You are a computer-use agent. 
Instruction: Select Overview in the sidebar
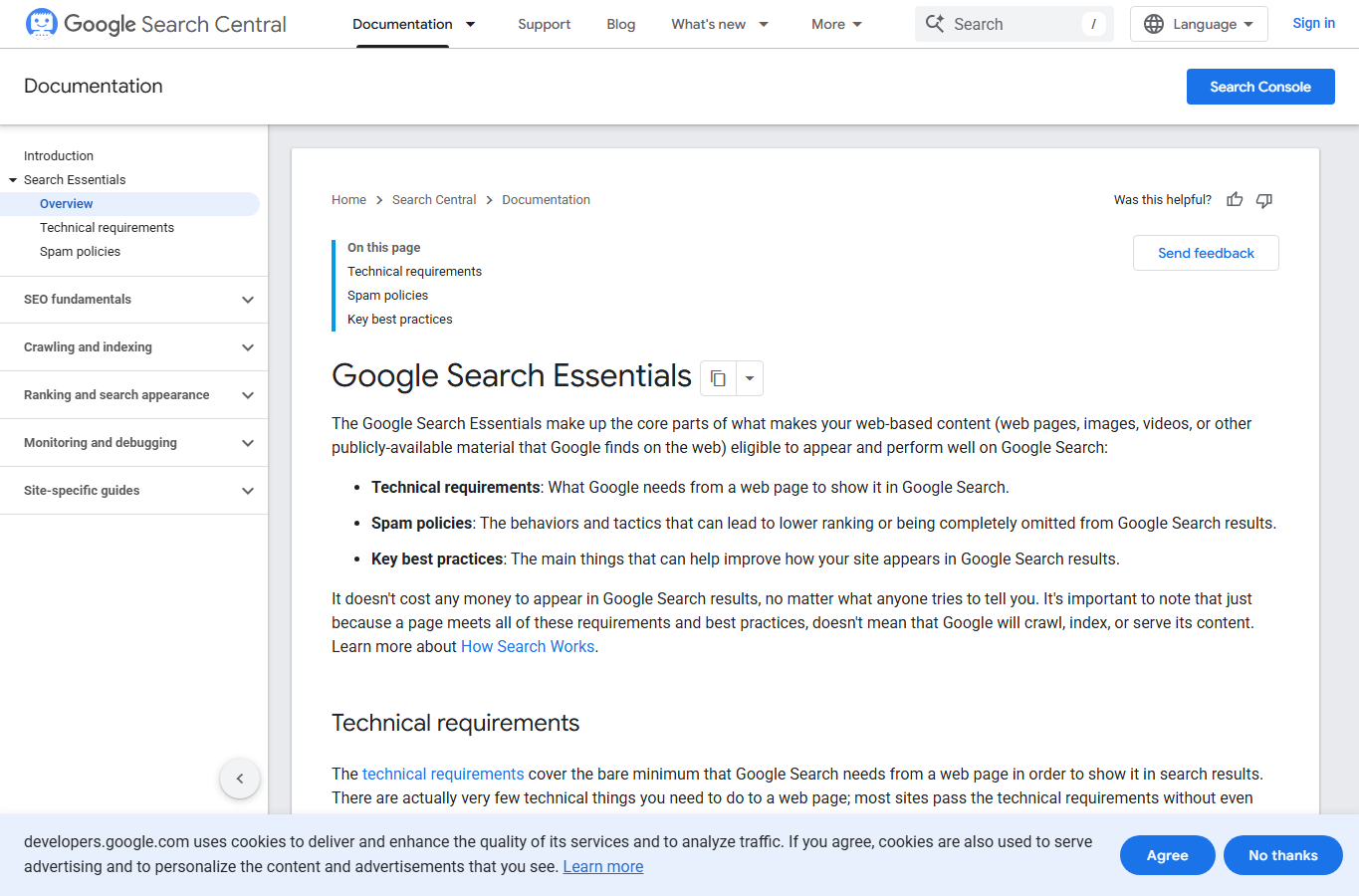click(x=67, y=204)
